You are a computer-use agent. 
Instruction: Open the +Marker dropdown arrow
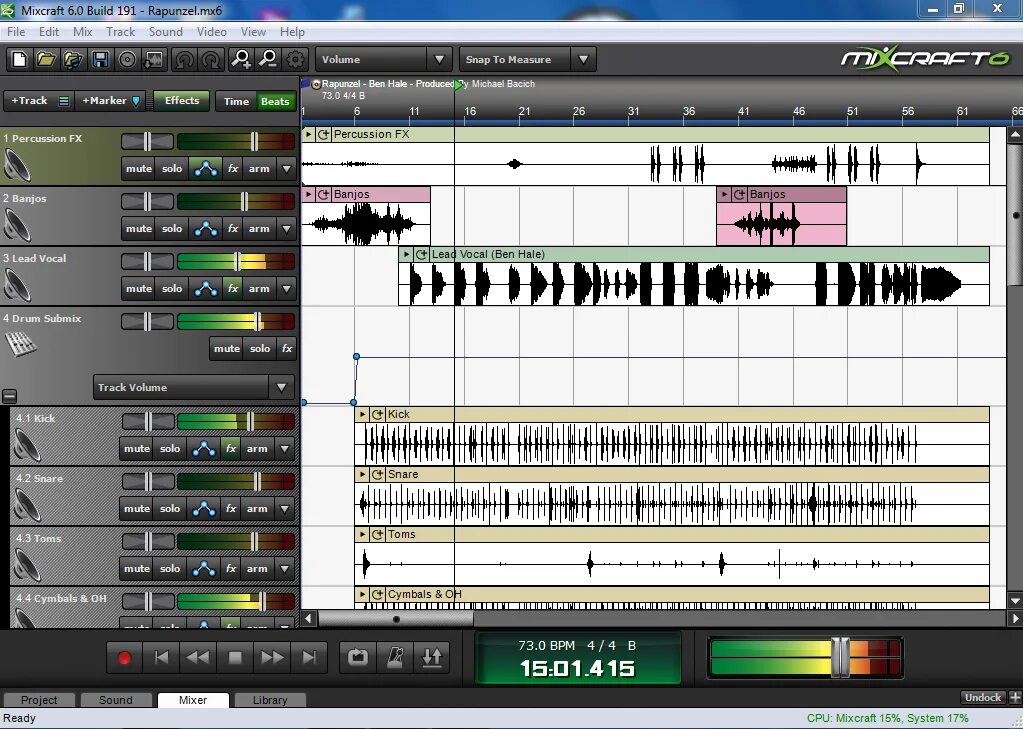pos(136,101)
